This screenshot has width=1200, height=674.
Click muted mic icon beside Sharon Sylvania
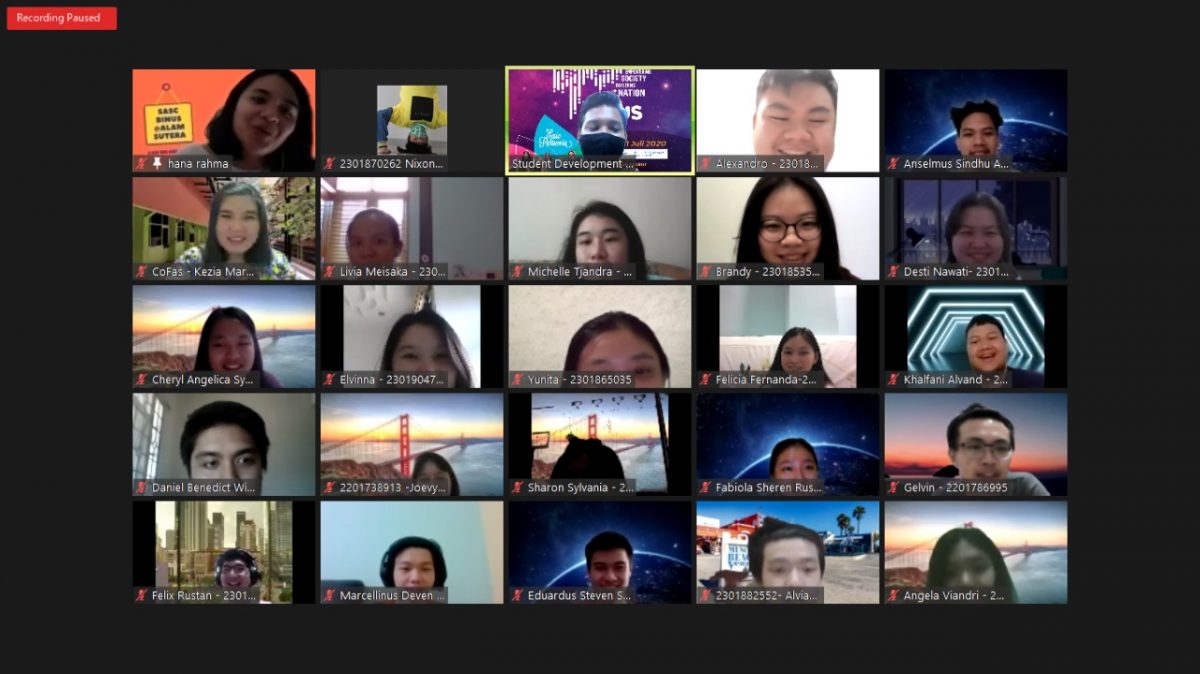tap(518, 487)
